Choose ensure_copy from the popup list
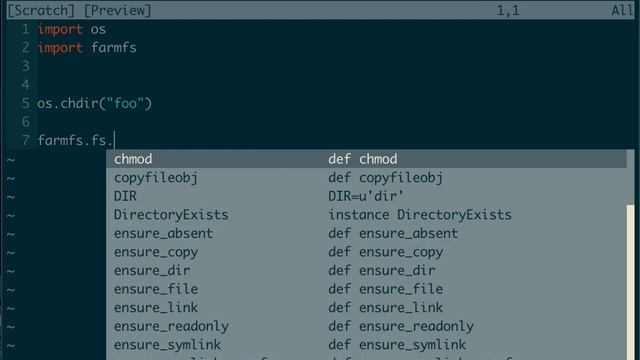 156,252
